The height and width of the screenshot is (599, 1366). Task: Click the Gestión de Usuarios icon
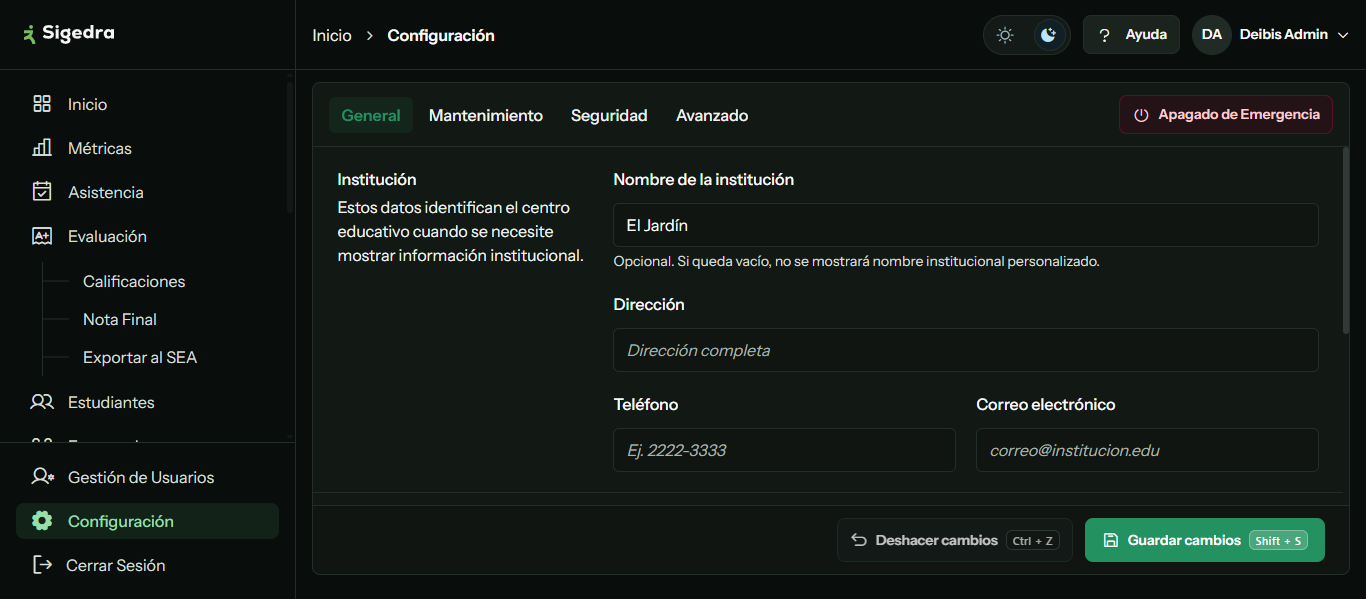point(42,477)
